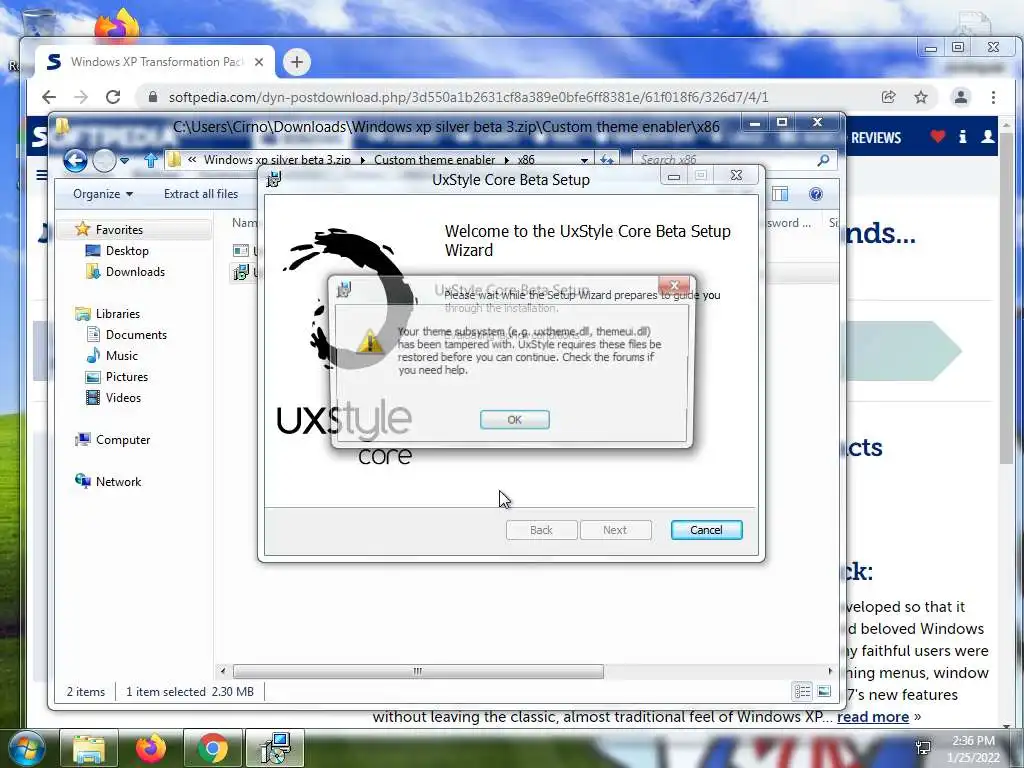Click the Windows Start orb
Viewport: 1024px width, 768px height.
27,748
